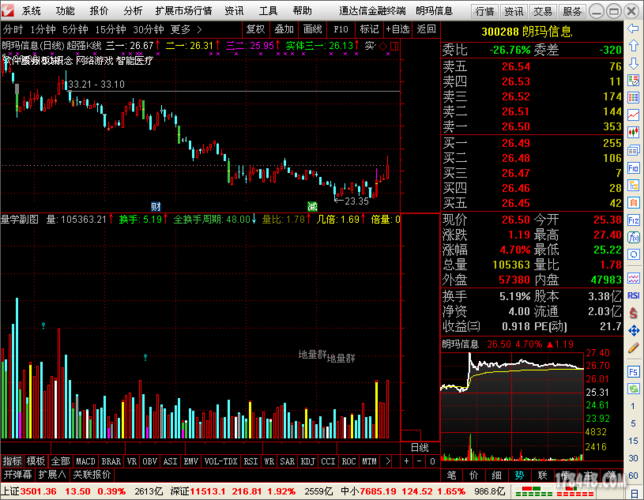The width and height of the screenshot is (644, 500).
Task: Click the RSI indicator sidebar icon
Action: (x=633, y=295)
